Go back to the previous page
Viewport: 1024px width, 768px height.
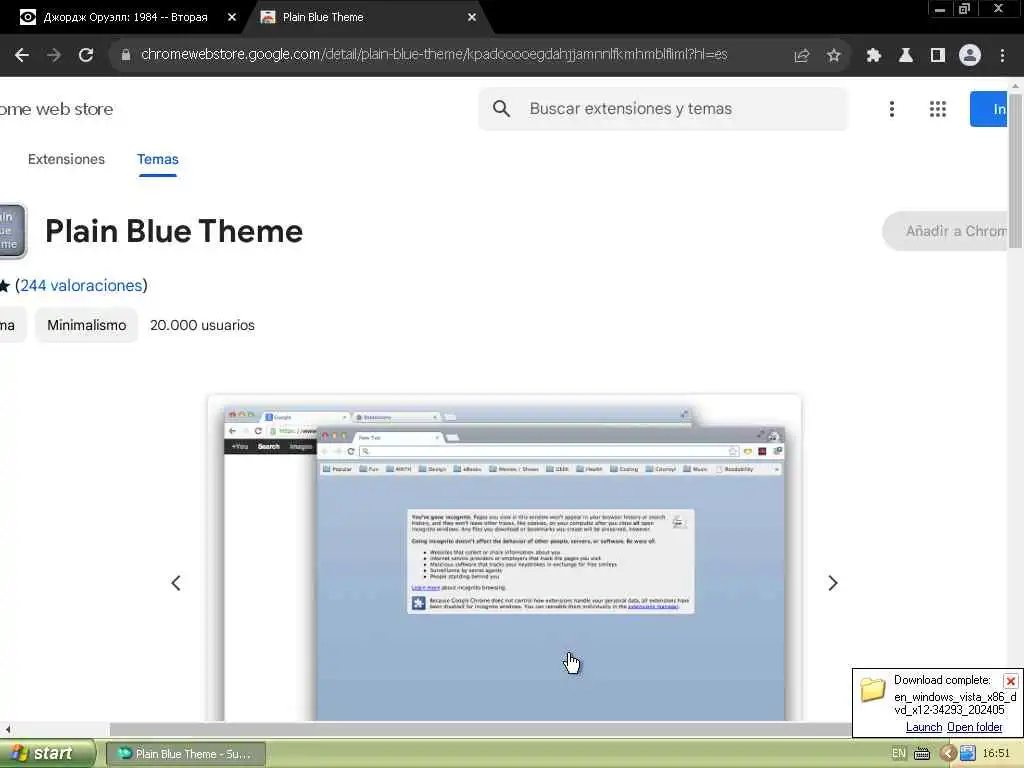pyautogui.click(x=22, y=55)
